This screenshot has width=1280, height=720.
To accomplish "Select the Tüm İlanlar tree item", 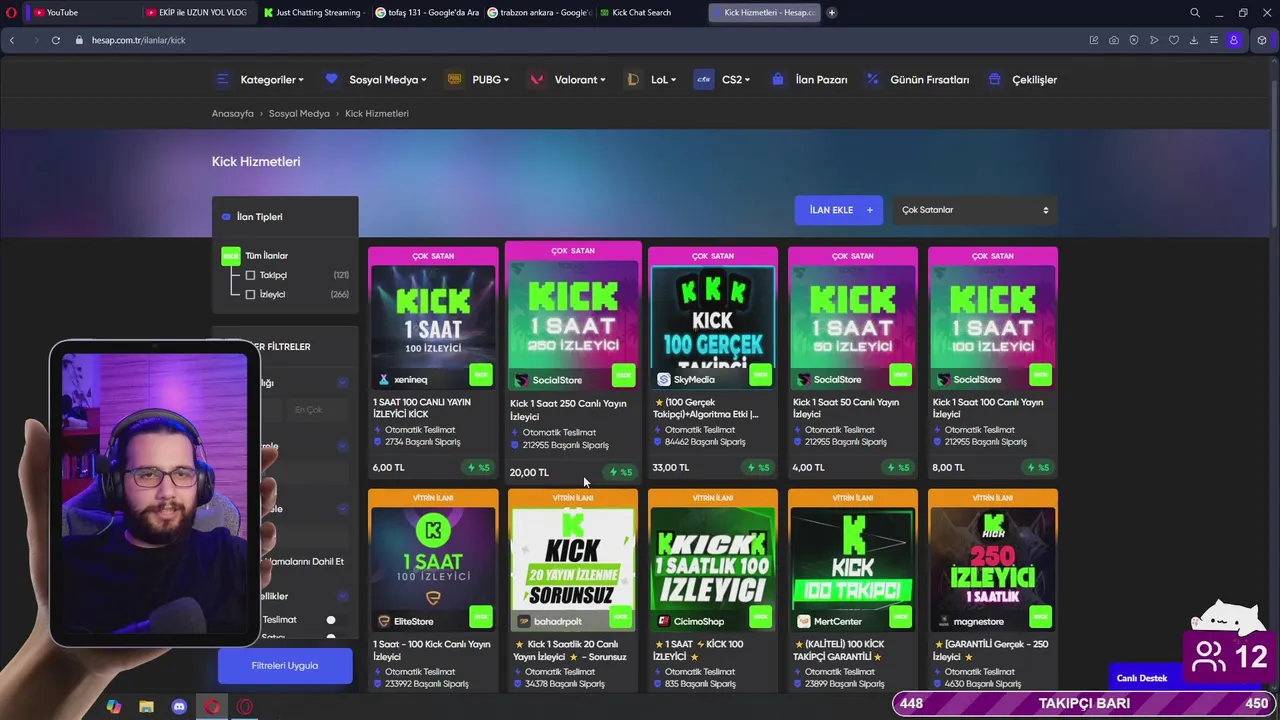I will (266, 256).
